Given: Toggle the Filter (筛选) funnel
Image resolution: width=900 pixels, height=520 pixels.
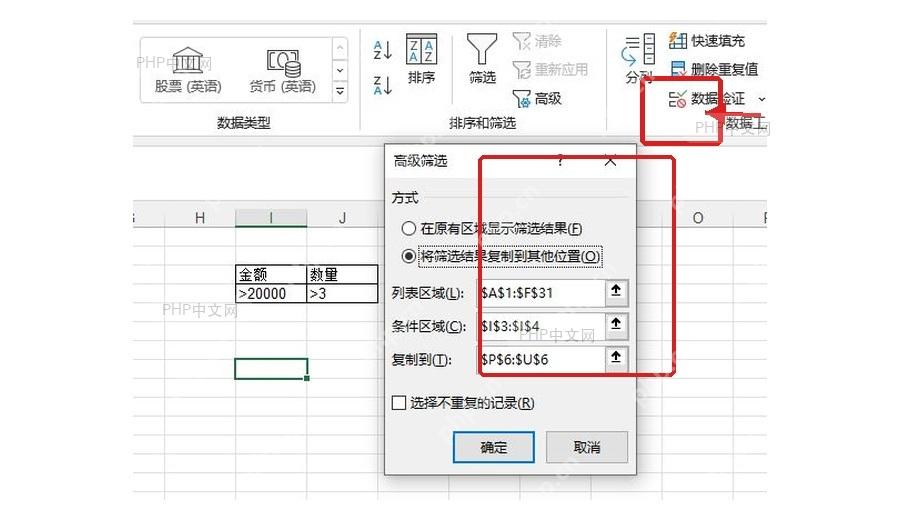Looking at the screenshot, I should pos(482,59).
